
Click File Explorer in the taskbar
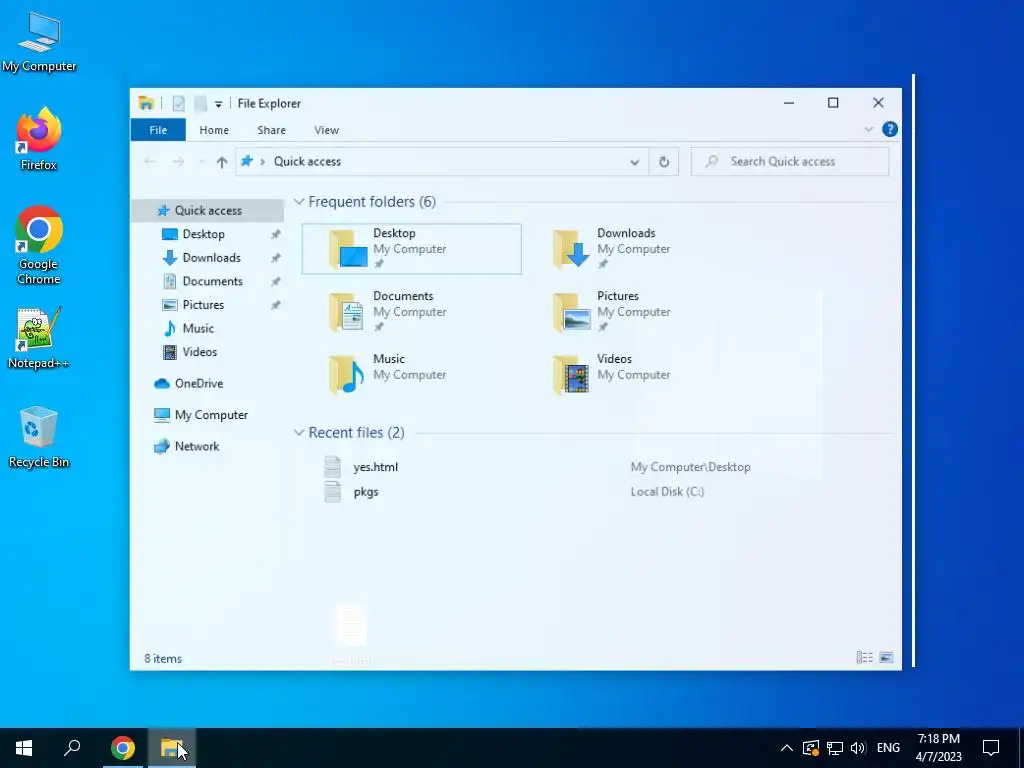[171, 748]
